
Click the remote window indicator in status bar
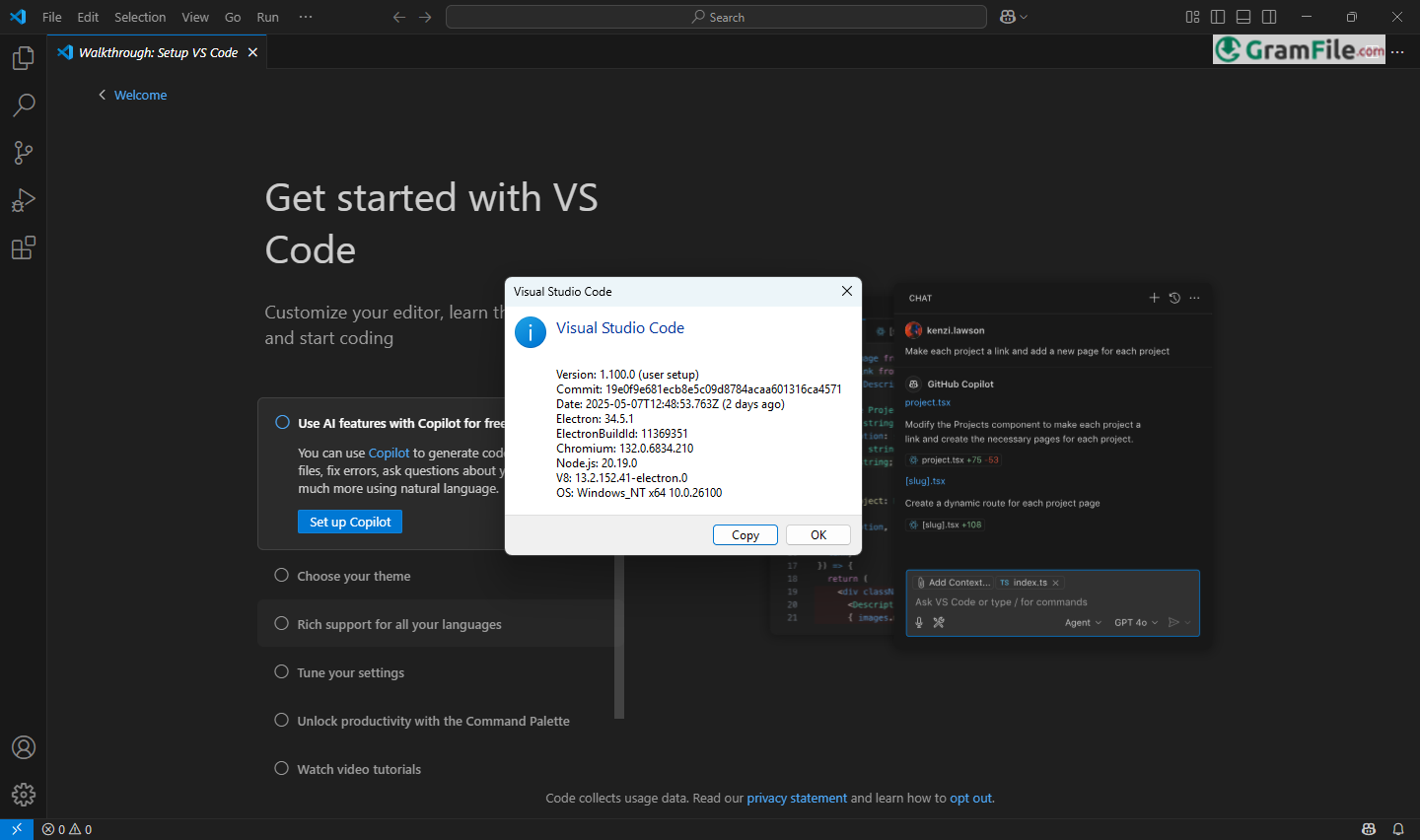click(17, 829)
